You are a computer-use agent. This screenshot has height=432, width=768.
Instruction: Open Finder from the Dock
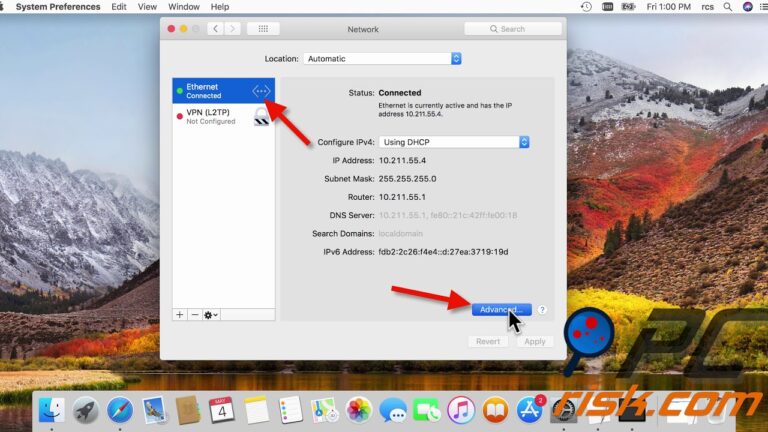51,409
